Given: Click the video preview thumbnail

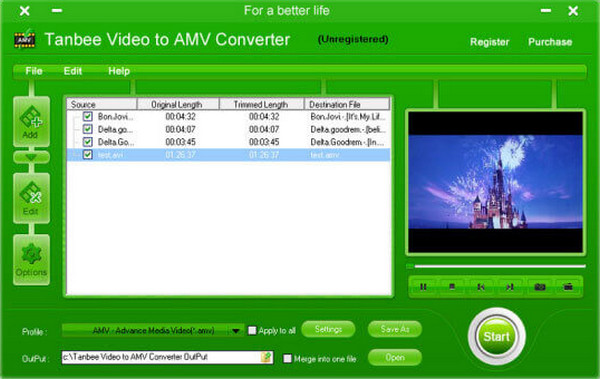Looking at the screenshot, I should click(x=496, y=182).
